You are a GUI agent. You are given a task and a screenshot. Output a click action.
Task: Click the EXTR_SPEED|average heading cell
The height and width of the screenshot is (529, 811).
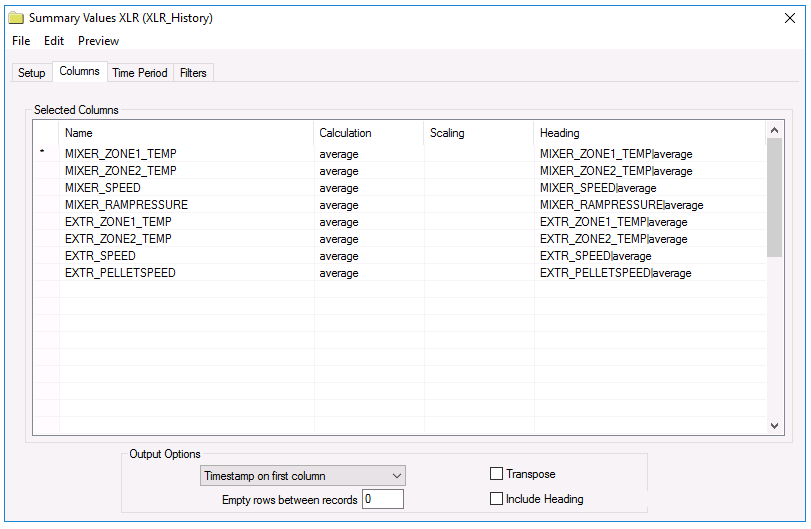(x=650, y=256)
